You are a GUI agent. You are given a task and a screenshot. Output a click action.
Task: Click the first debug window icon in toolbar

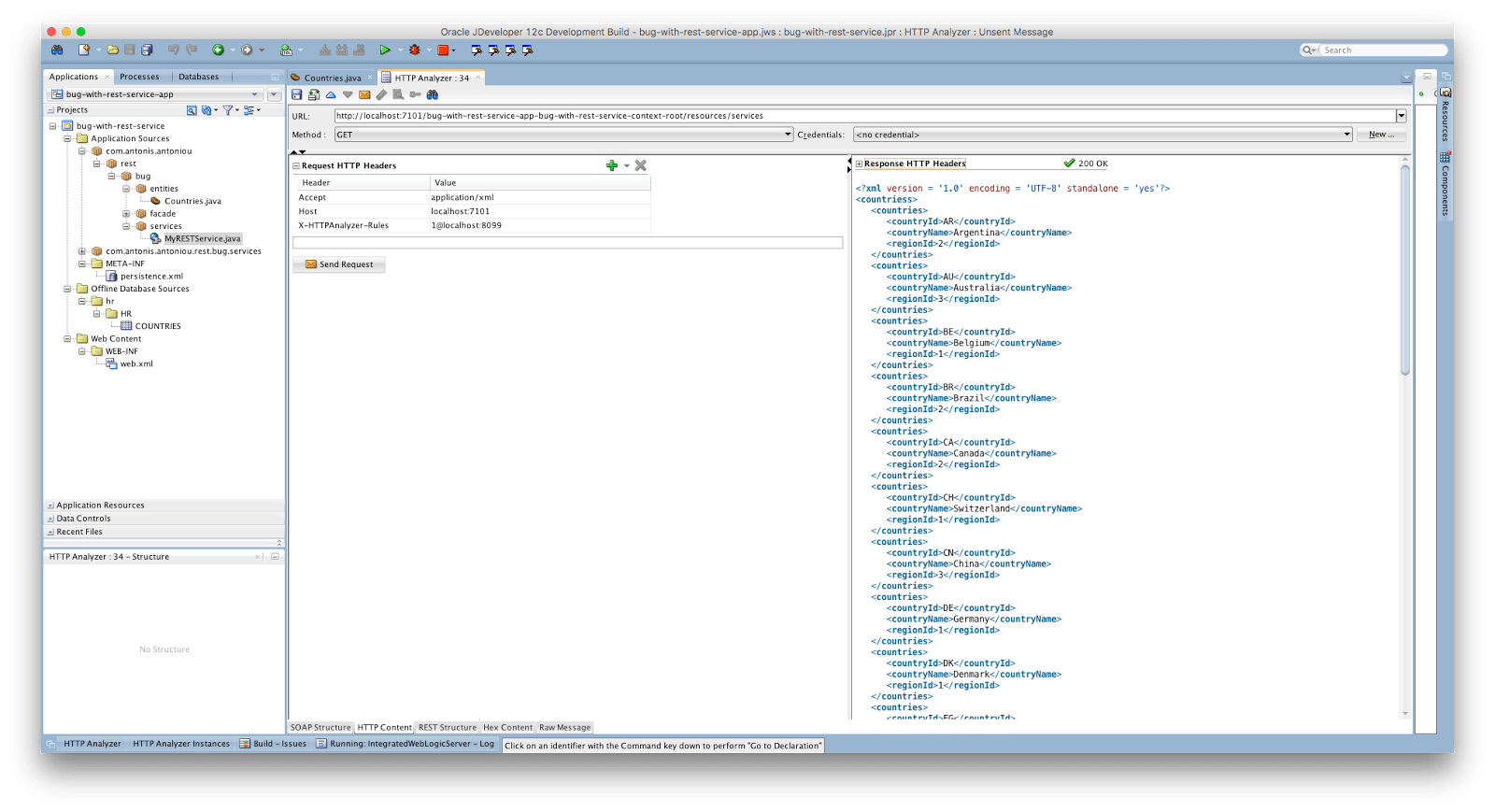click(477, 50)
